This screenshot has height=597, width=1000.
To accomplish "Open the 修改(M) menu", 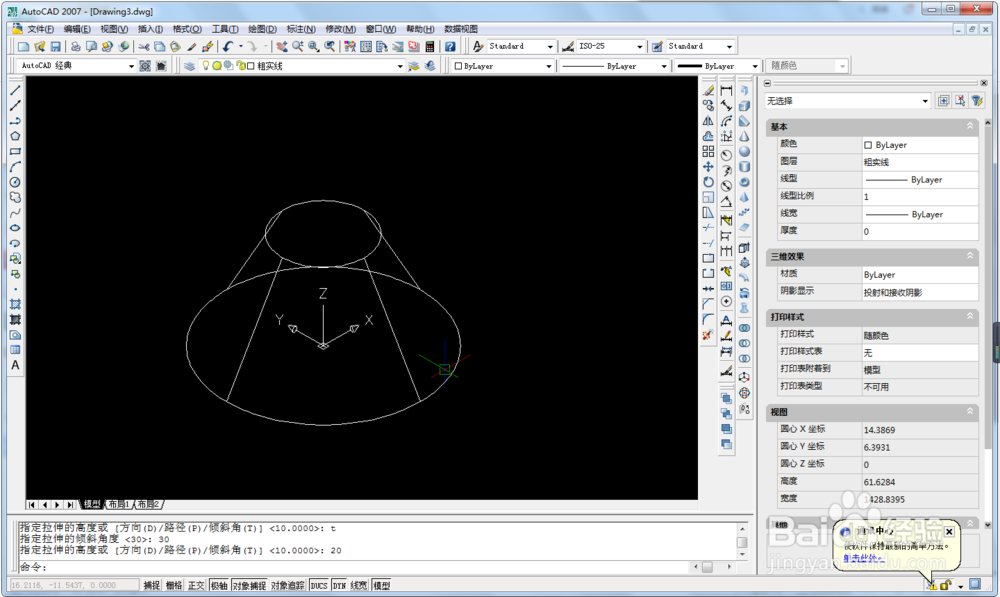I will 341,29.
